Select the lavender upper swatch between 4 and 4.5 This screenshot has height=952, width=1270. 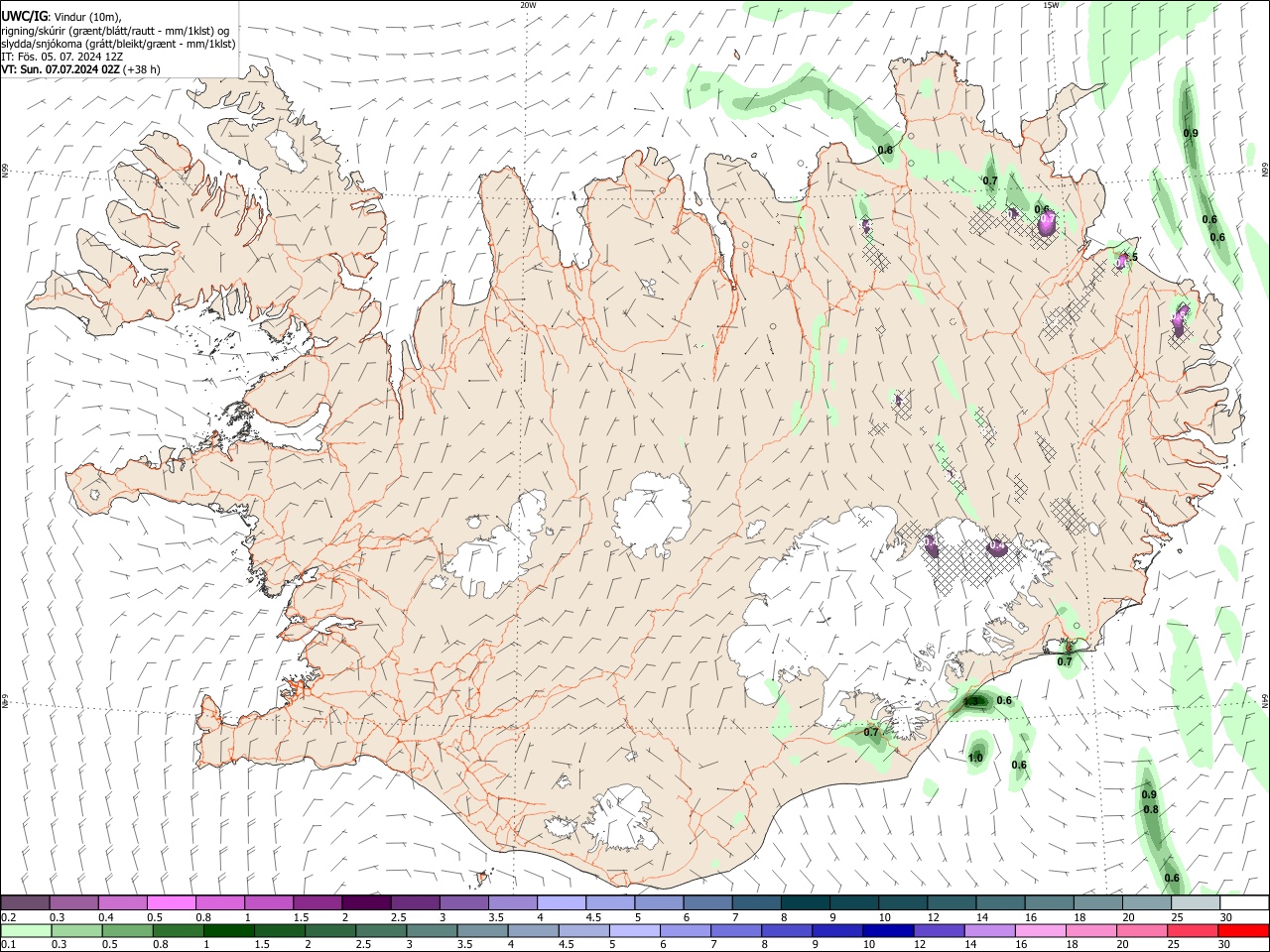pyautogui.click(x=561, y=903)
